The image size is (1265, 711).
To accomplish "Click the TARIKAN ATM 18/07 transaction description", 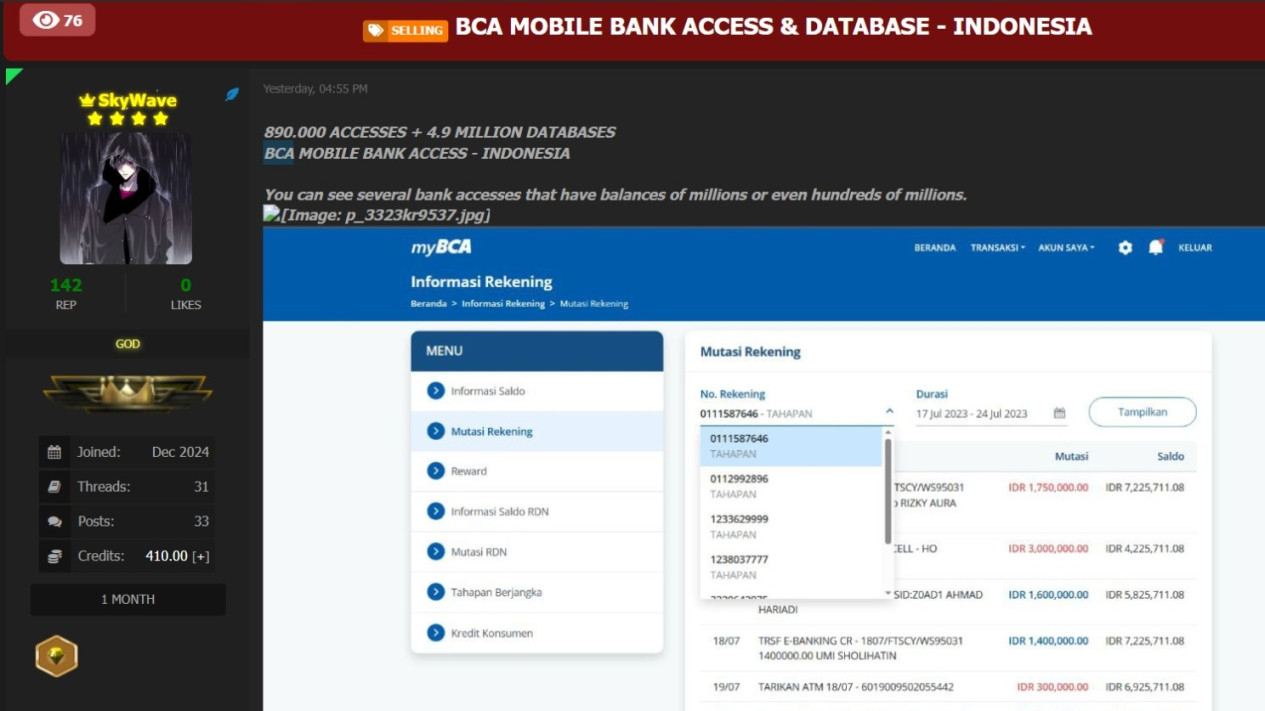I will tap(856, 687).
